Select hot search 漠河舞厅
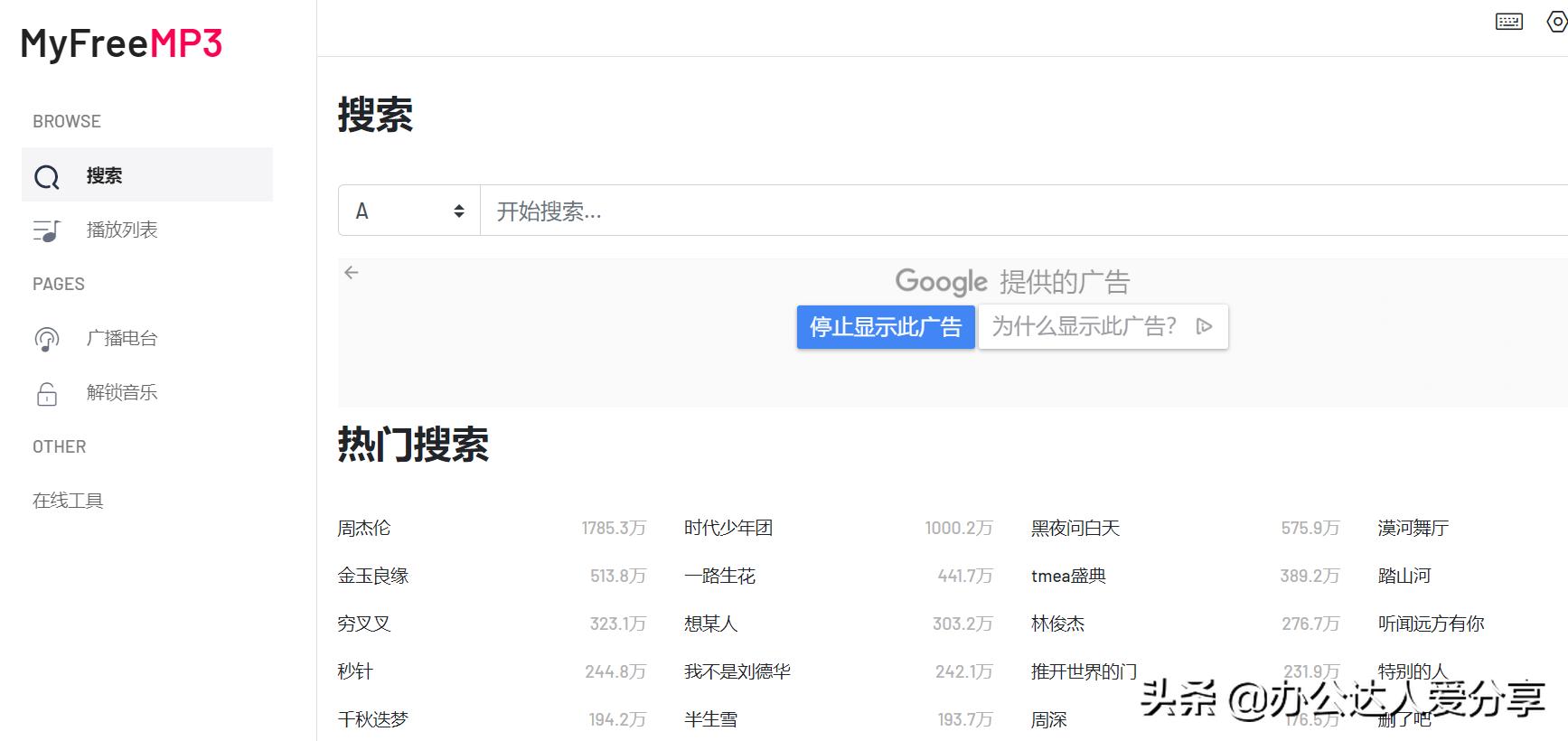 (x=1413, y=528)
